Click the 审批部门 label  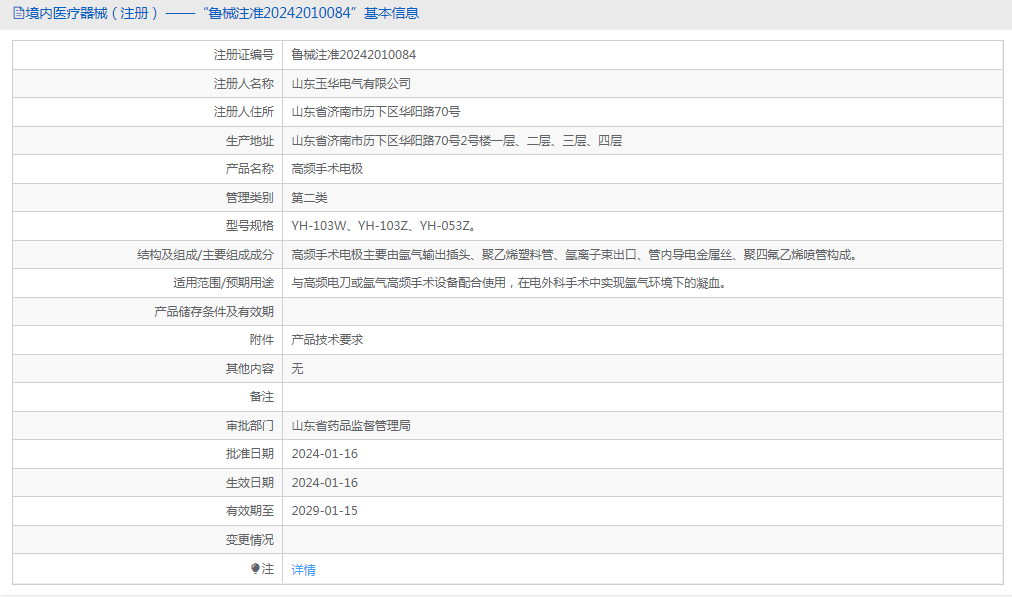(249, 425)
